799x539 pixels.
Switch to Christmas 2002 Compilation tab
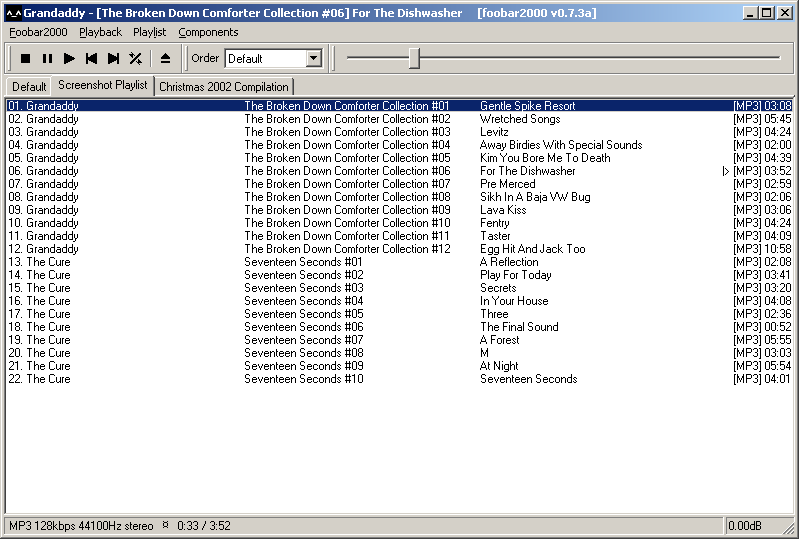[x=224, y=87]
